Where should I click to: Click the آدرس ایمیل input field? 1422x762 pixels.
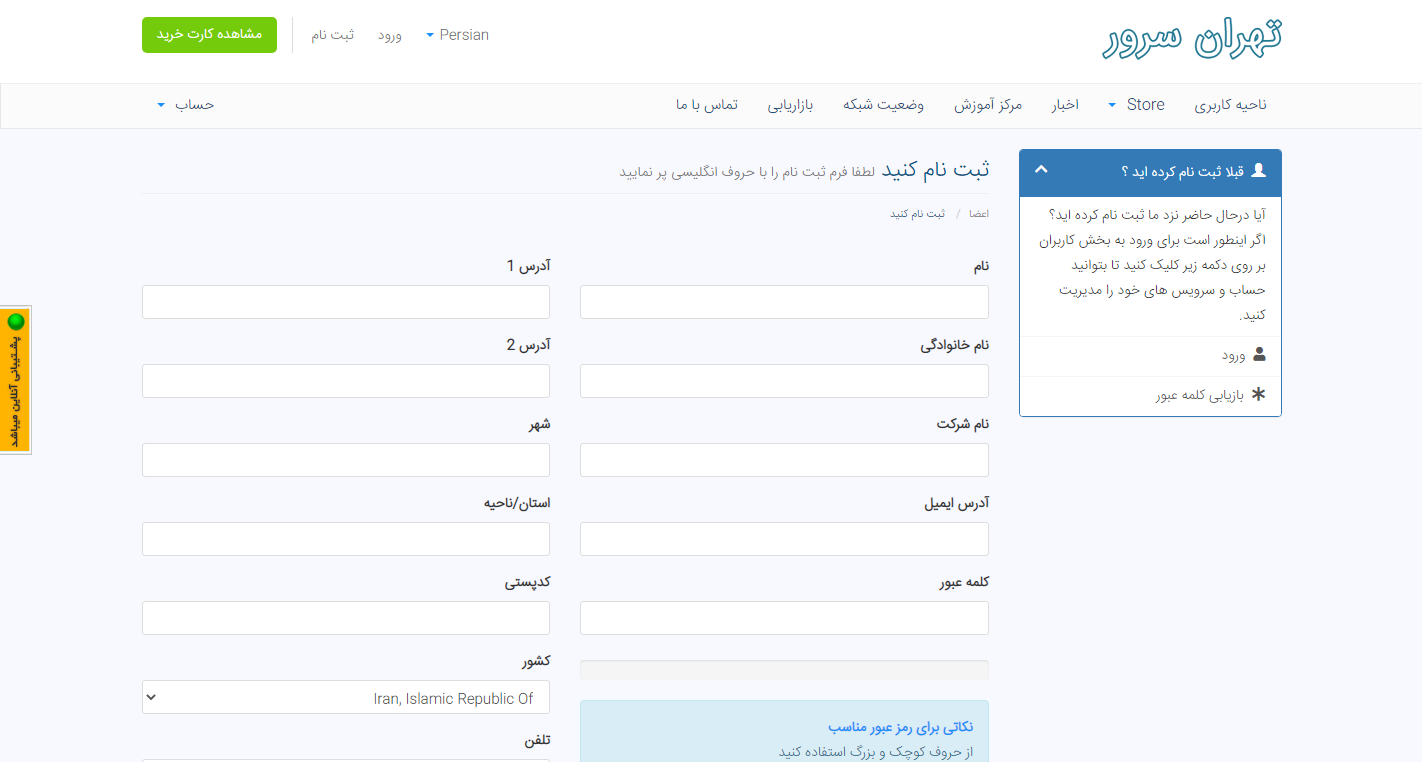click(x=784, y=539)
